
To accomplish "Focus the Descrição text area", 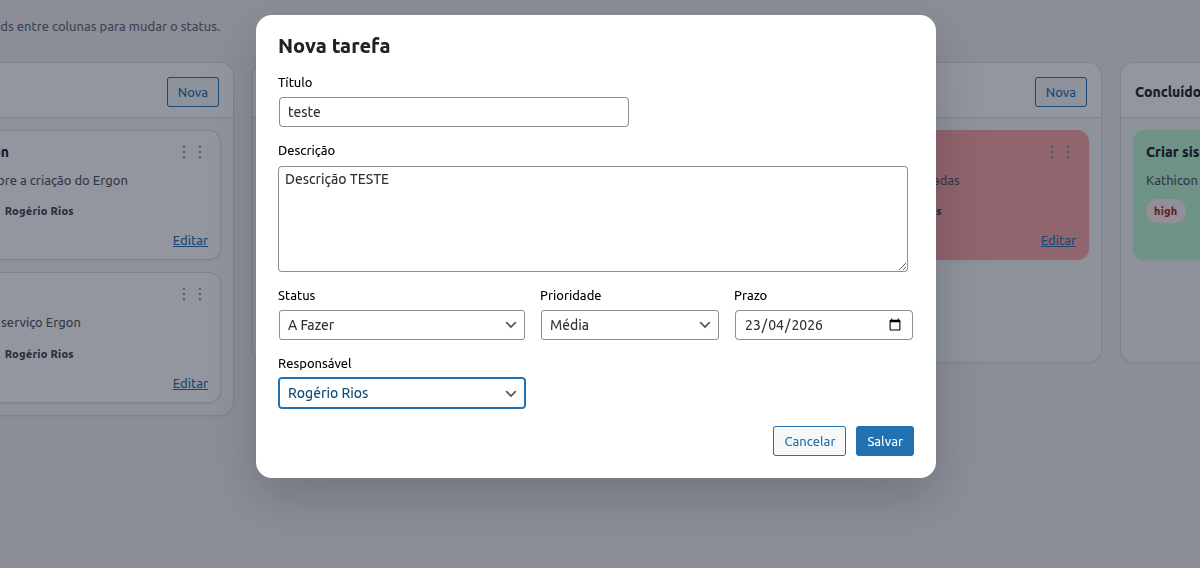I will click(593, 219).
